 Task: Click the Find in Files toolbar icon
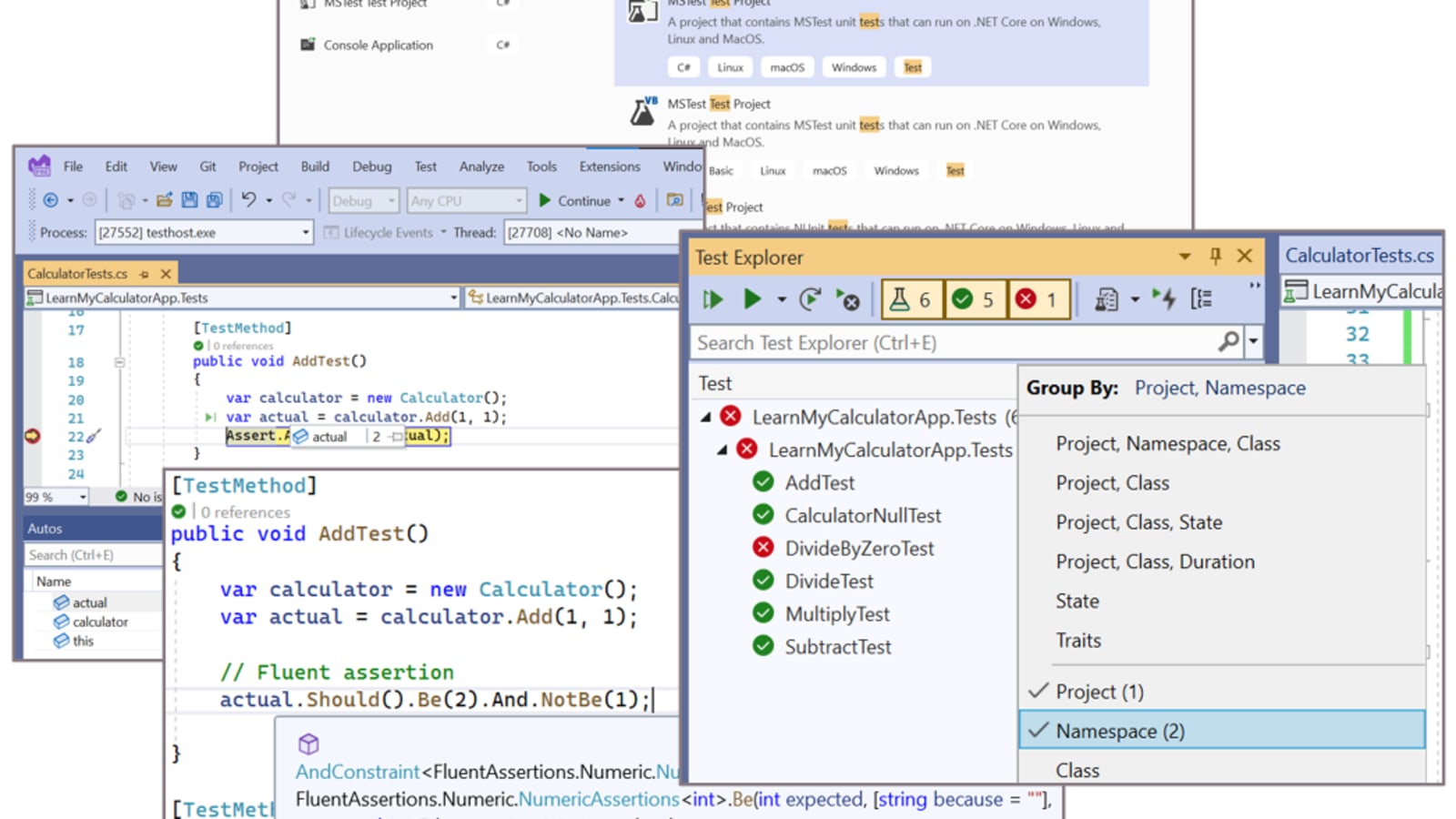click(x=674, y=200)
